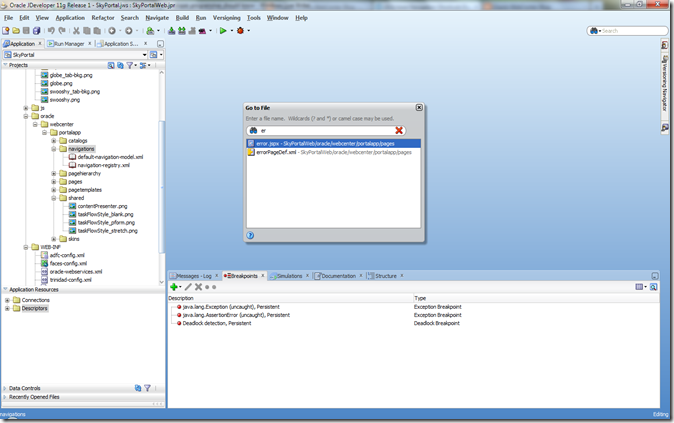Expand the skins folder node
This screenshot has width=674, height=423.
pos(54,239)
